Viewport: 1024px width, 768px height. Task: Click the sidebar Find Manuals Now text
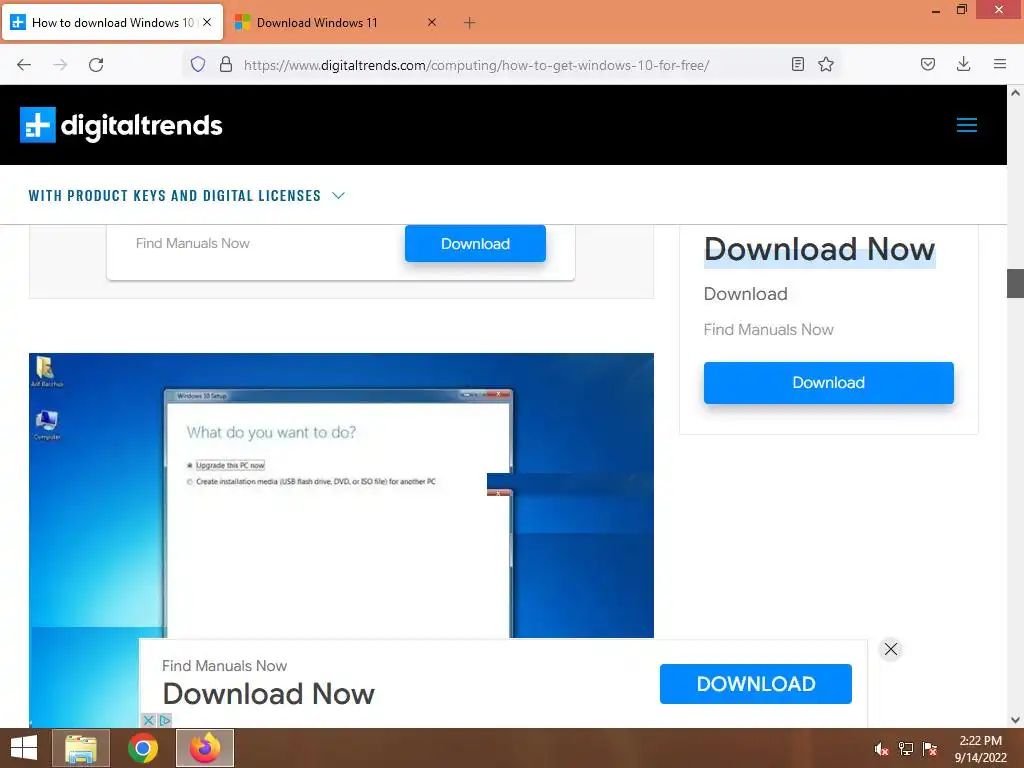click(769, 330)
